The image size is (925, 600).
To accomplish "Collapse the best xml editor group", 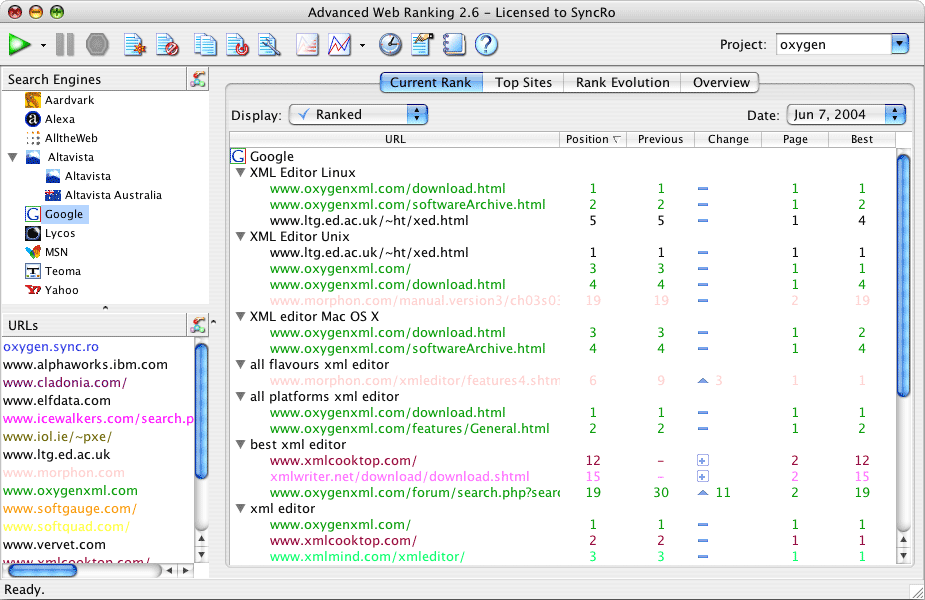I will (x=240, y=444).
